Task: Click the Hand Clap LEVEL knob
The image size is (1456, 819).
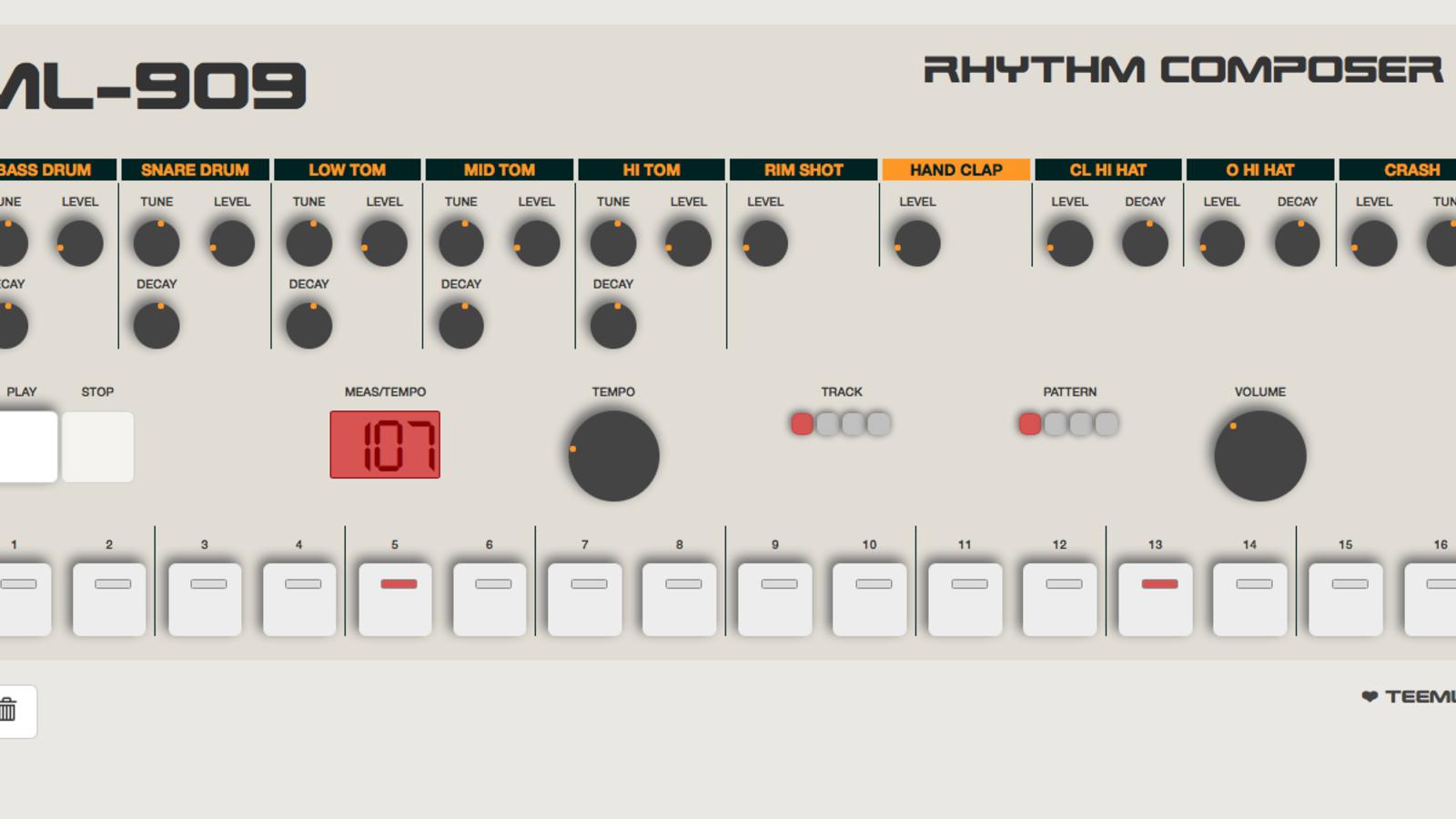Action: pyautogui.click(x=917, y=243)
